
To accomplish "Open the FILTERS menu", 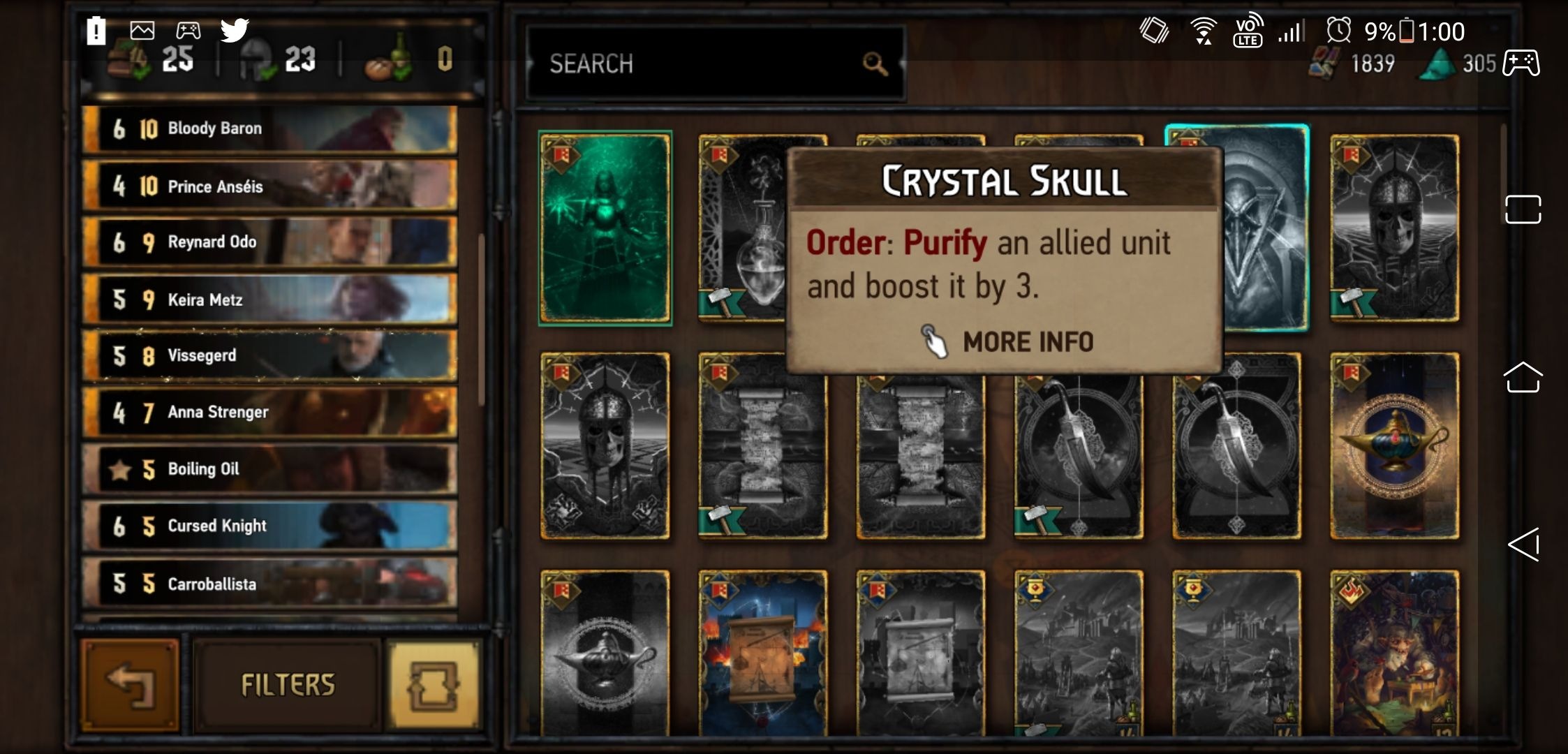I will [x=288, y=685].
